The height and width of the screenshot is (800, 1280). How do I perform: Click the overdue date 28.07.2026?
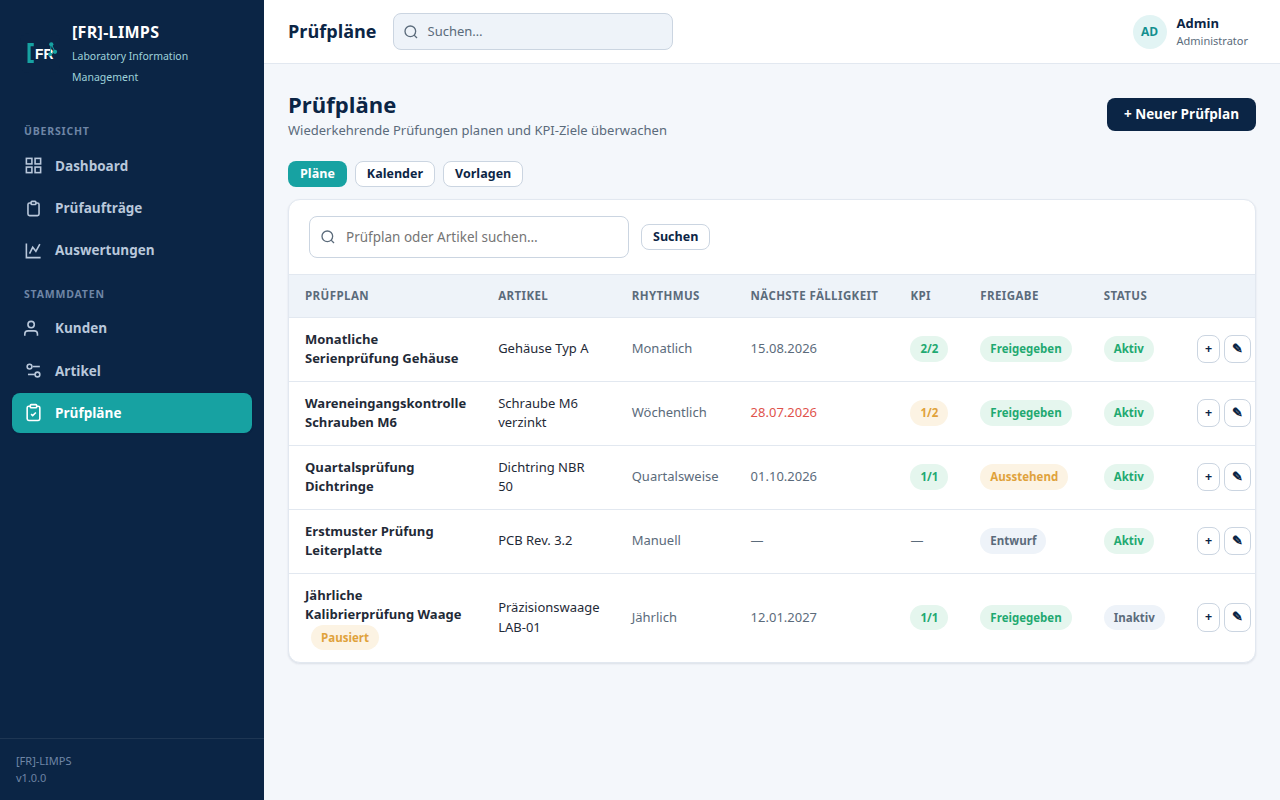click(784, 413)
